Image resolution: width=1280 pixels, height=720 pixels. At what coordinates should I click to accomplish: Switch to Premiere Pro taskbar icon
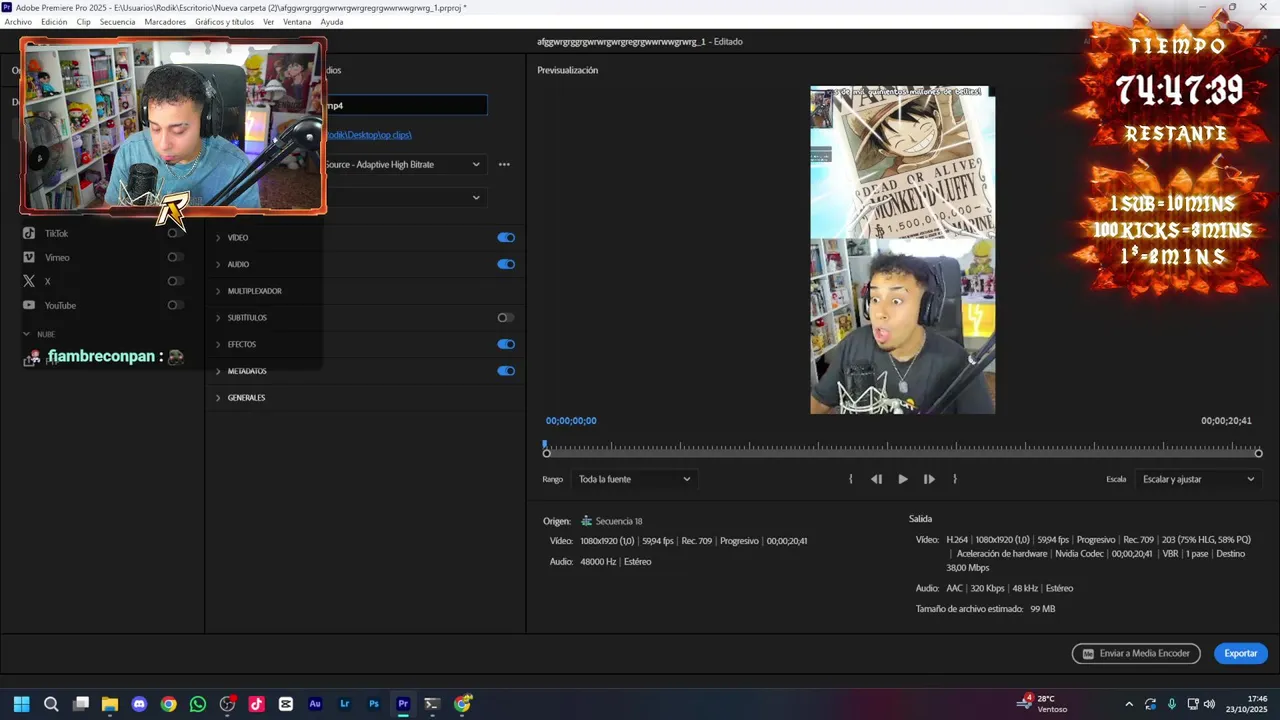[403, 704]
